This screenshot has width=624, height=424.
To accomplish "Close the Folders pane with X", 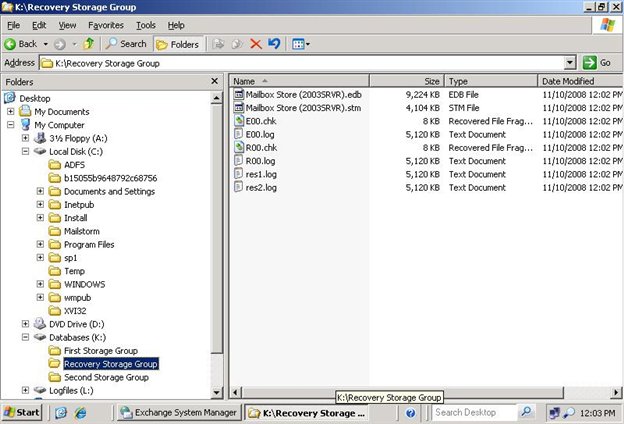I will click(x=215, y=81).
